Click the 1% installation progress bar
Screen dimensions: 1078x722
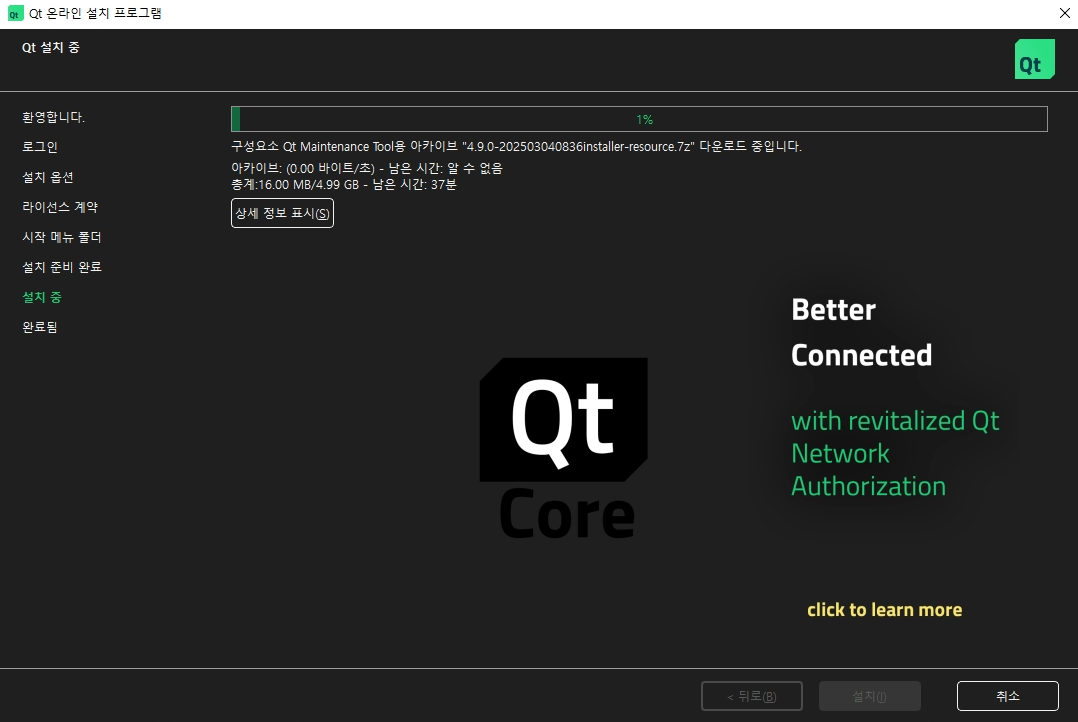coord(639,119)
